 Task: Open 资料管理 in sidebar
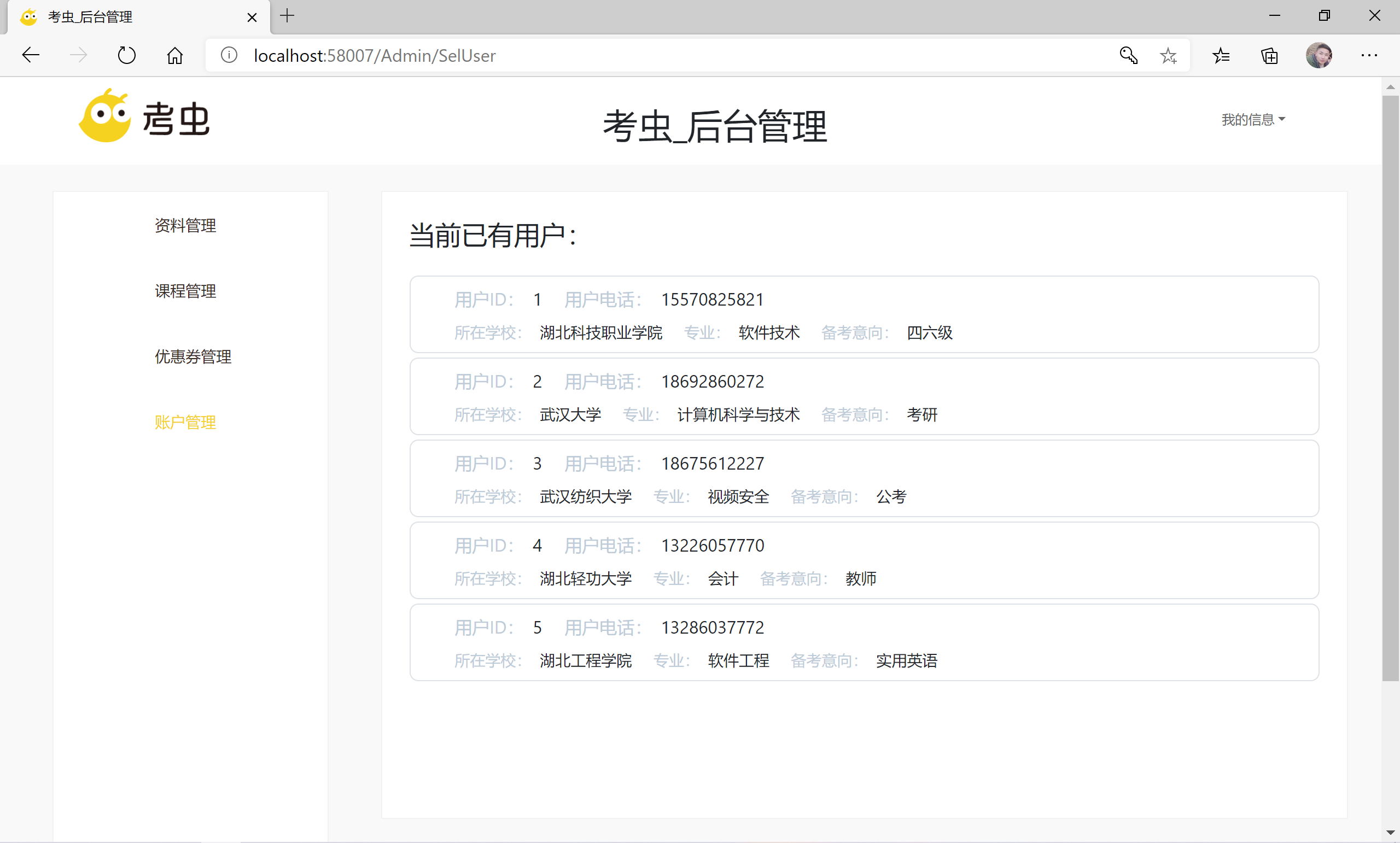(x=185, y=226)
